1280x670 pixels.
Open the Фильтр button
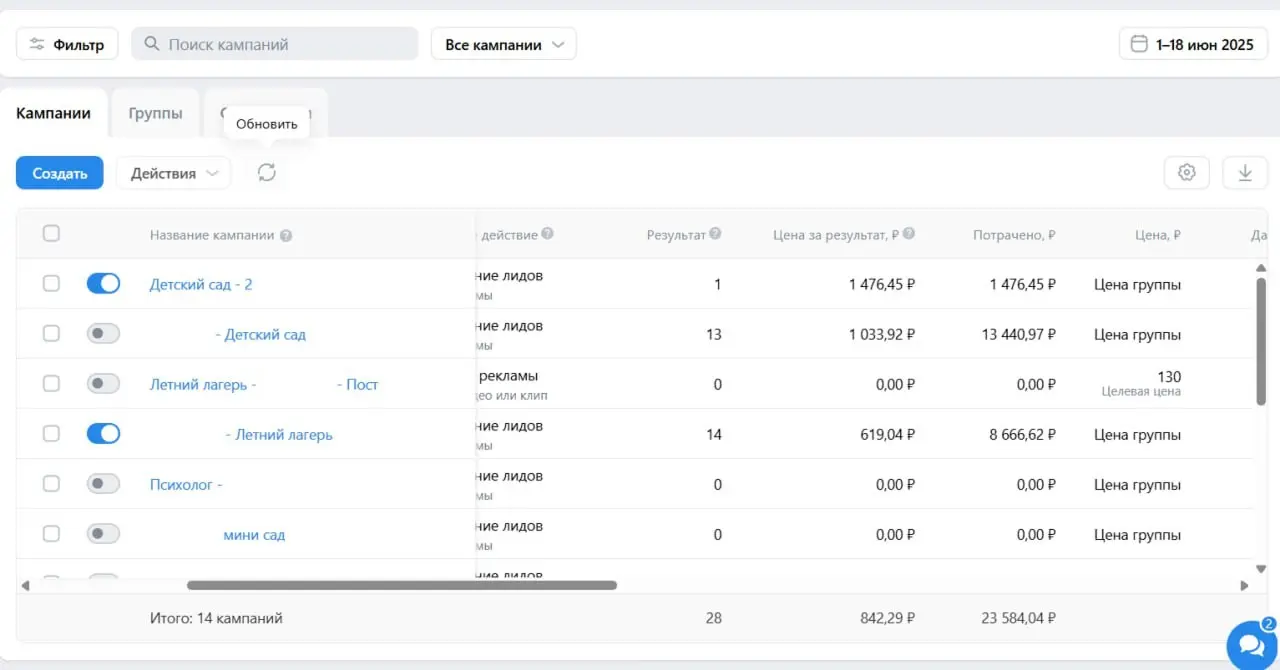[x=67, y=44]
